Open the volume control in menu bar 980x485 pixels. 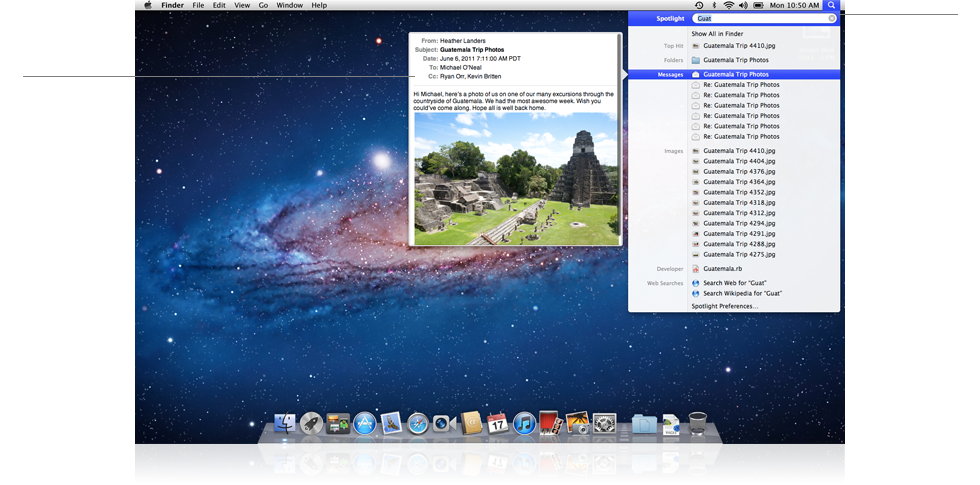pyautogui.click(x=743, y=5)
